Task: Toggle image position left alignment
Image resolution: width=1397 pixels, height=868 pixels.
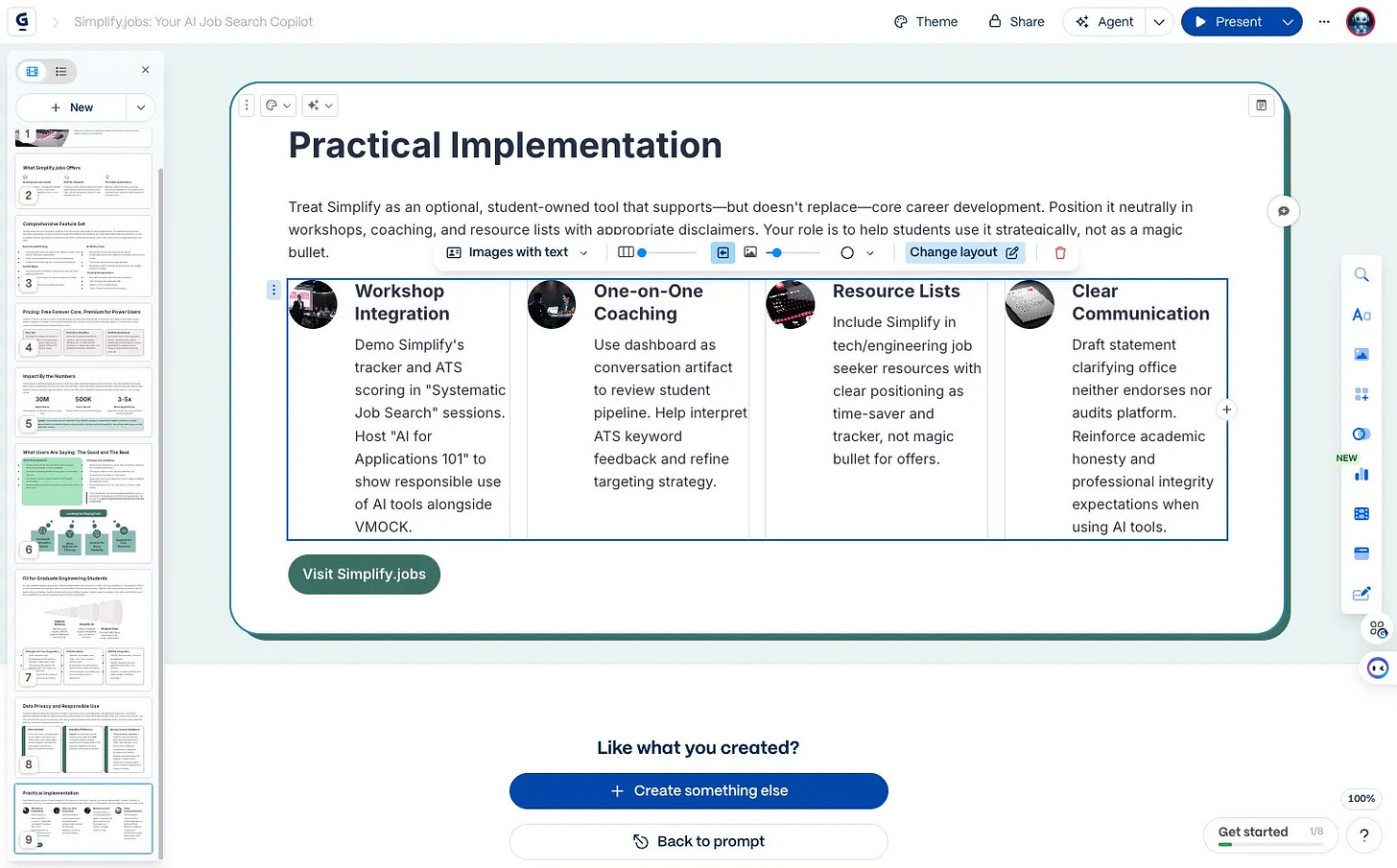Action: click(722, 252)
